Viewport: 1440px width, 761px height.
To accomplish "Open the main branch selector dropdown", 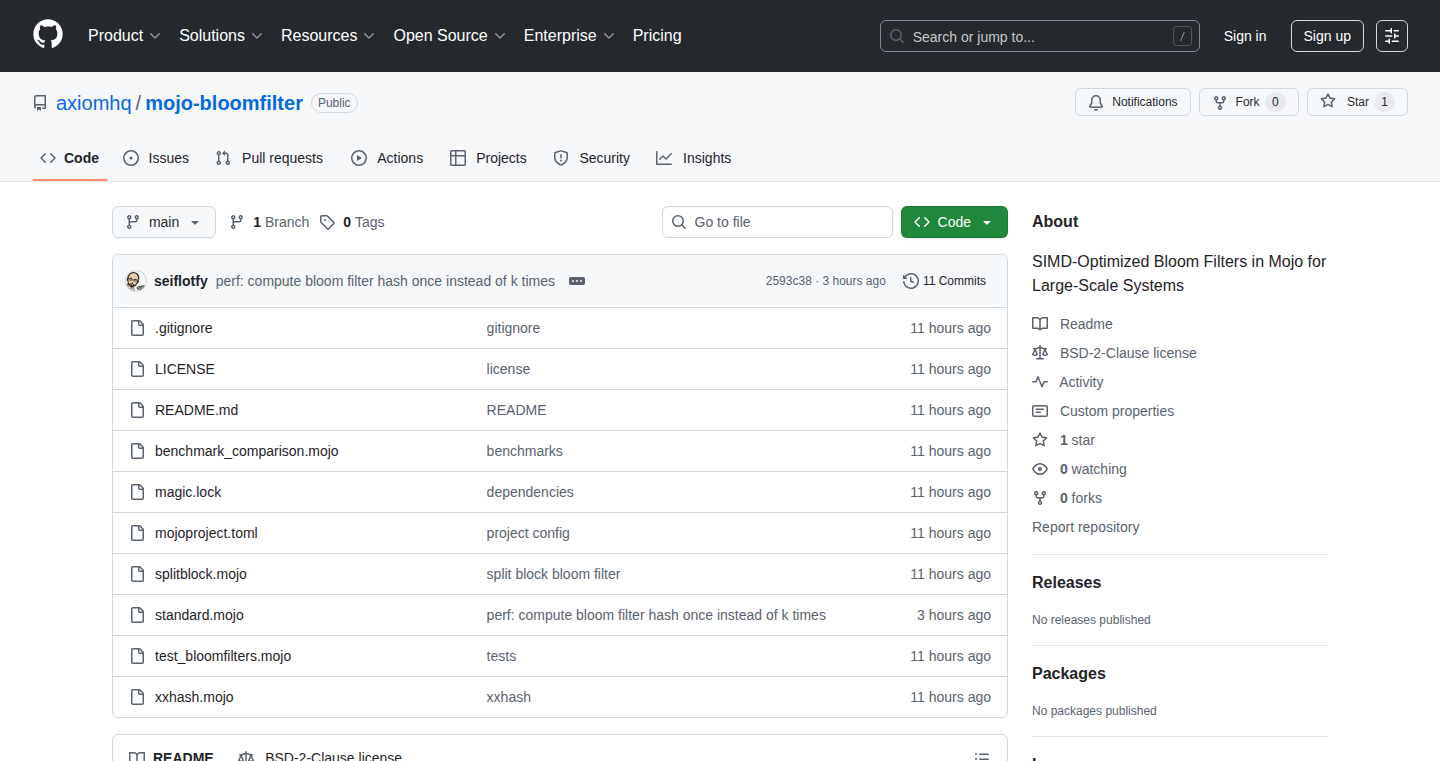I will (164, 222).
